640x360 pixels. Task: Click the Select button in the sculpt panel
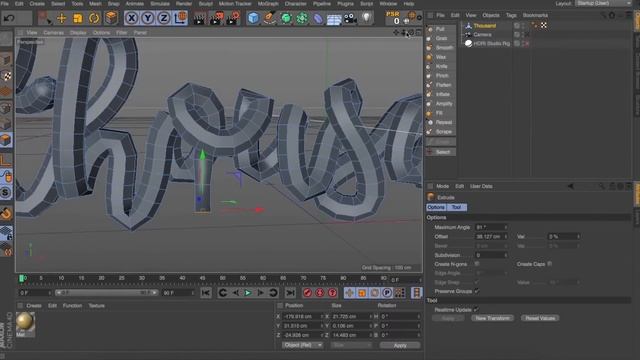441,152
